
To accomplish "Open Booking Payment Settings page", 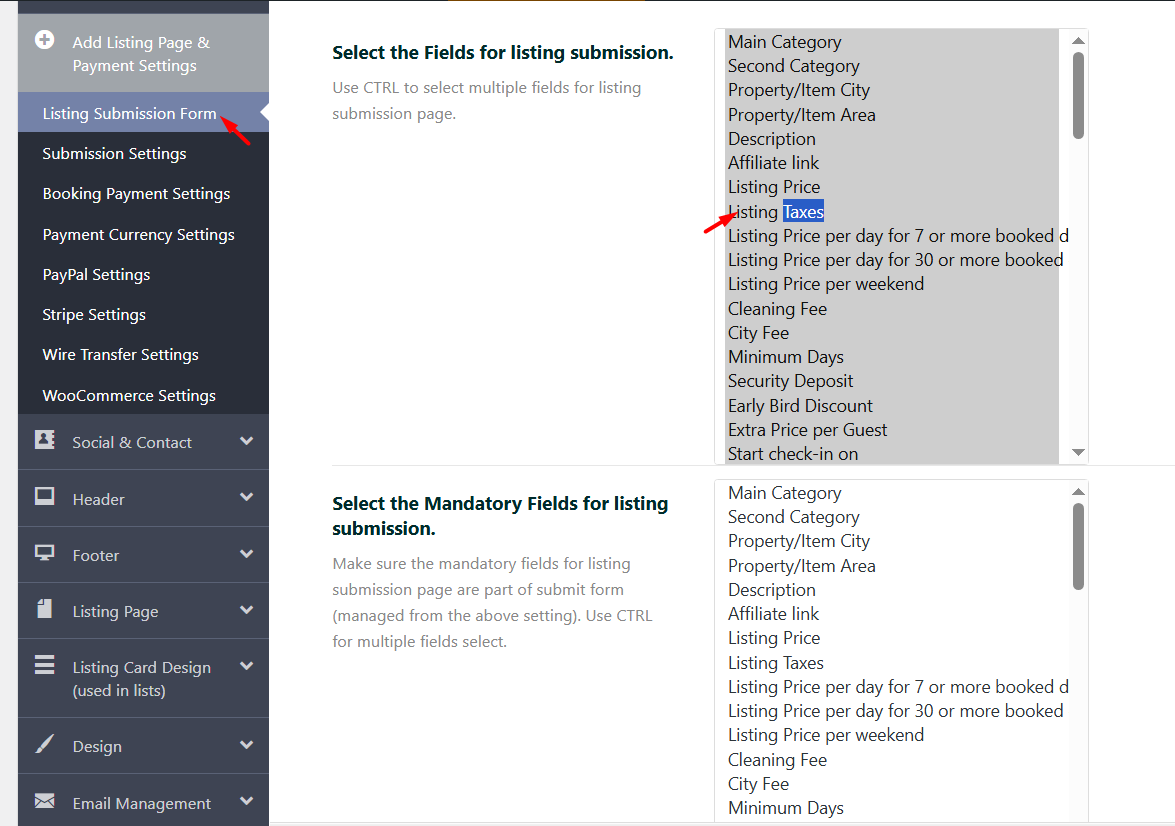I will (x=136, y=194).
